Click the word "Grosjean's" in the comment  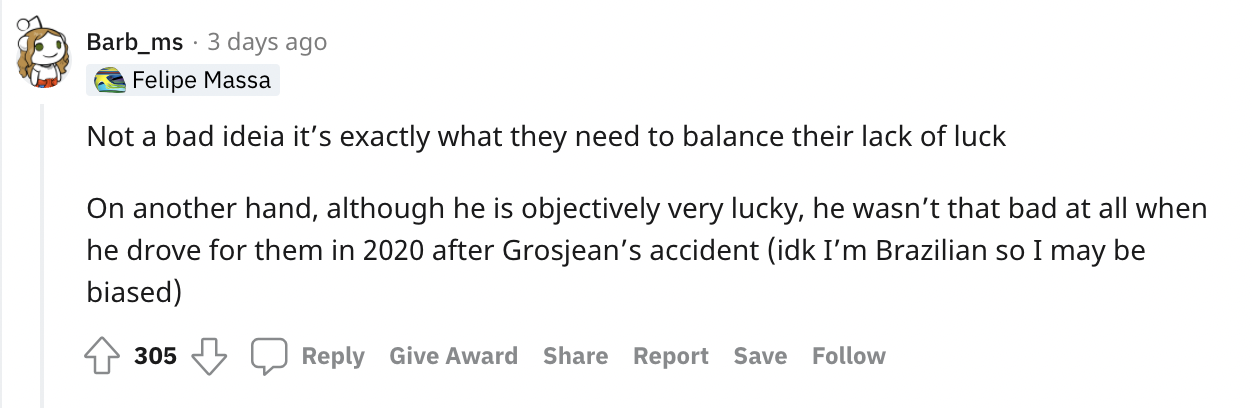pos(570,251)
